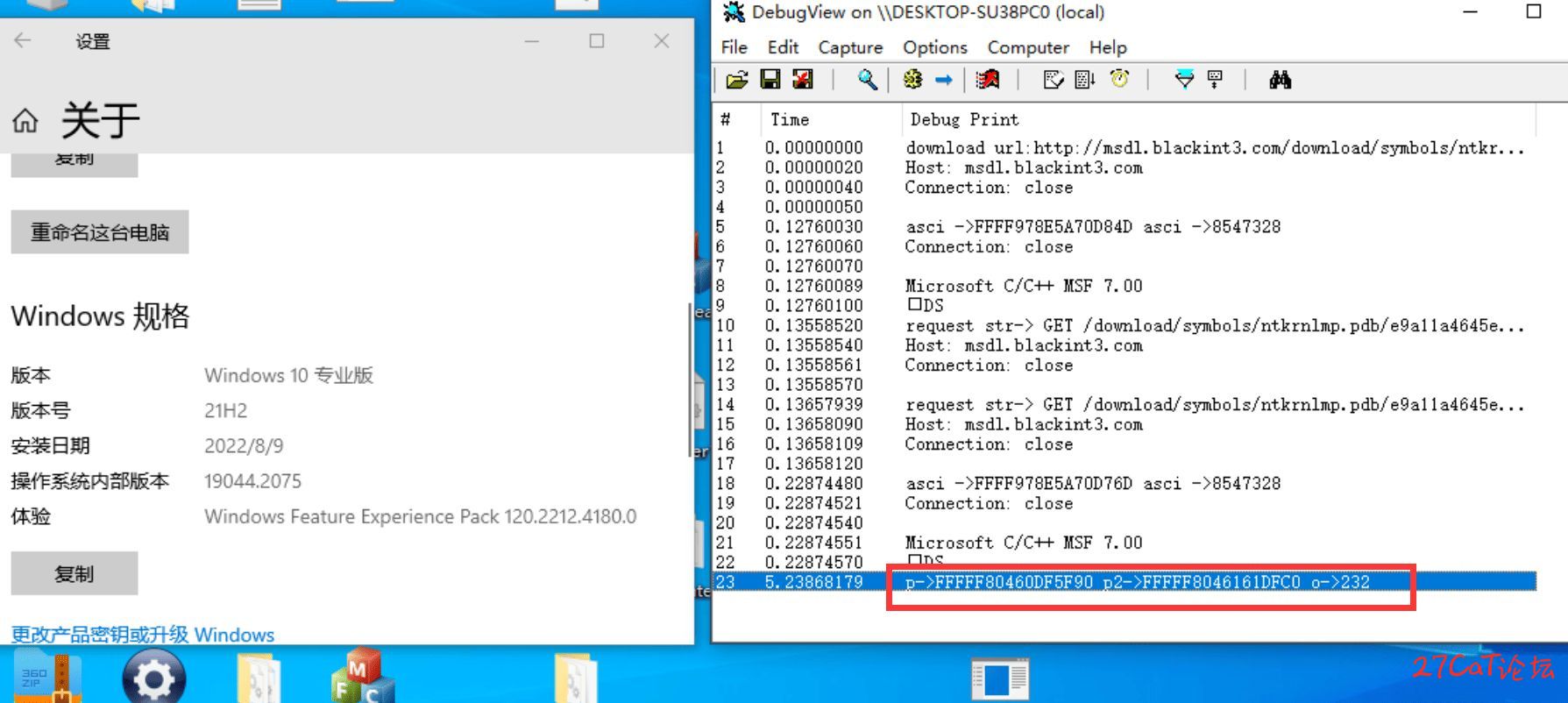Click the Windows 10 专业版 edition value

289,375
